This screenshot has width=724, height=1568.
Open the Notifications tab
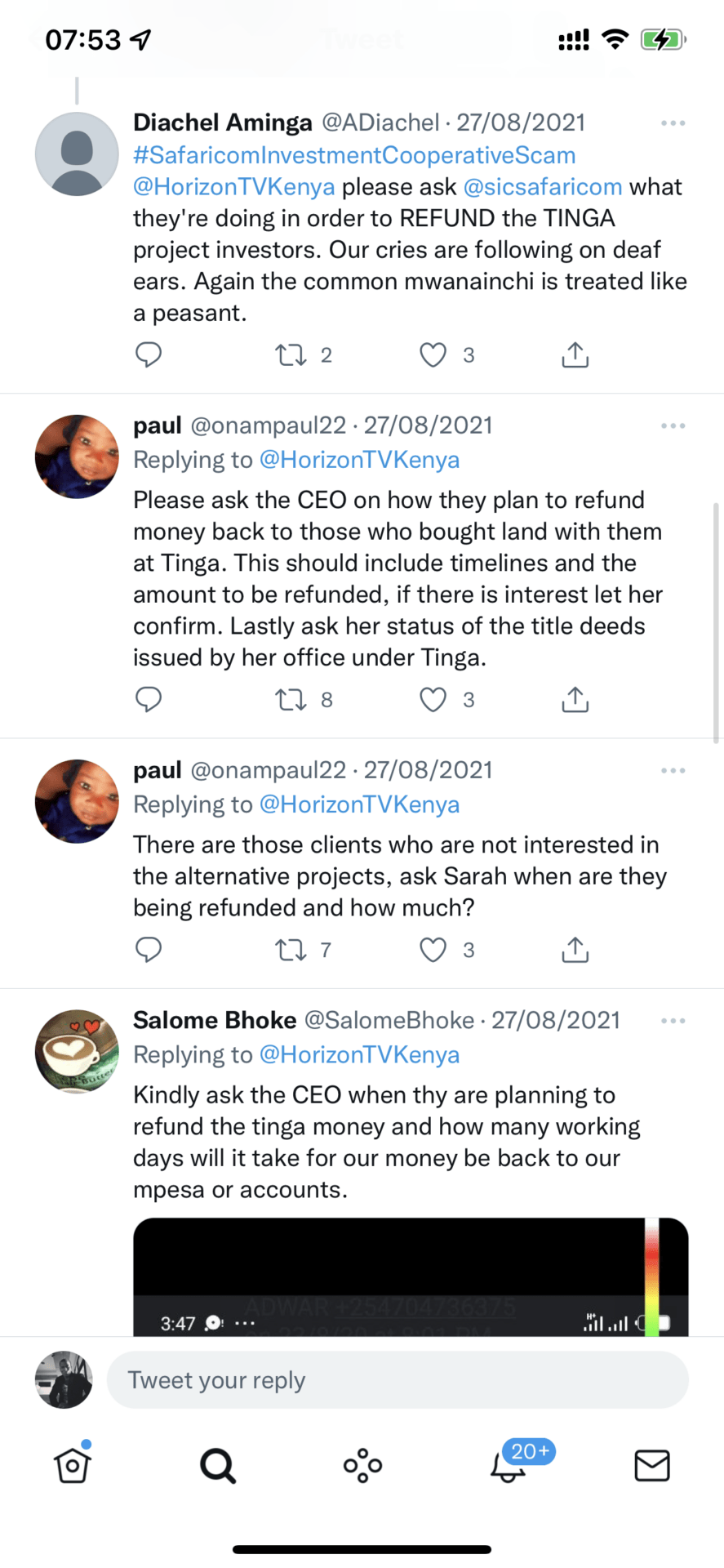[508, 1466]
